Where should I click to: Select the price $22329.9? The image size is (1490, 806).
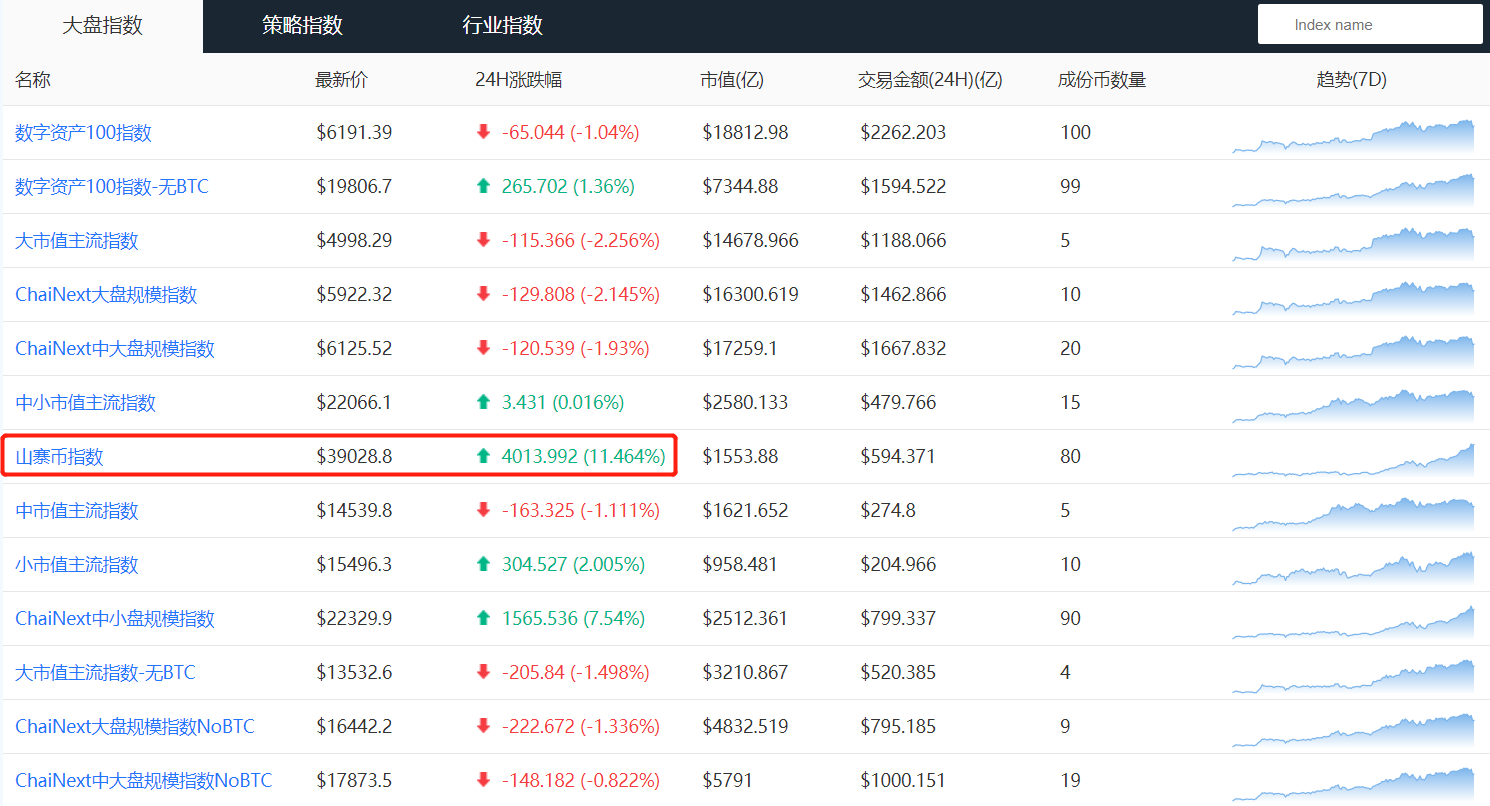pos(354,618)
